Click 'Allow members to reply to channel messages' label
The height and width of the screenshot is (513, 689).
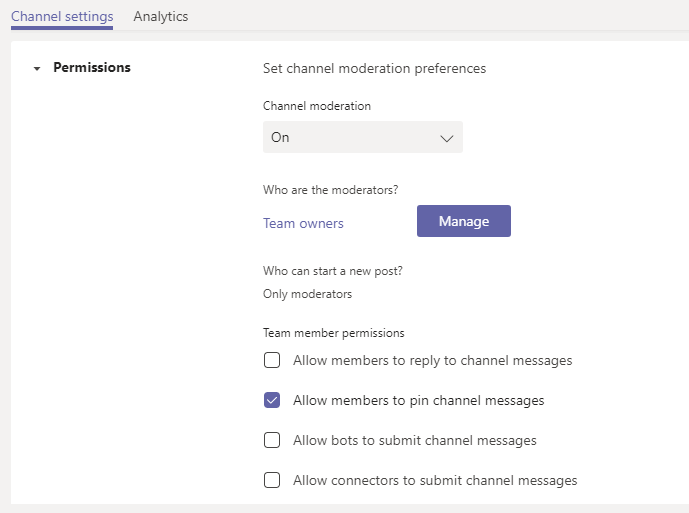pos(432,360)
